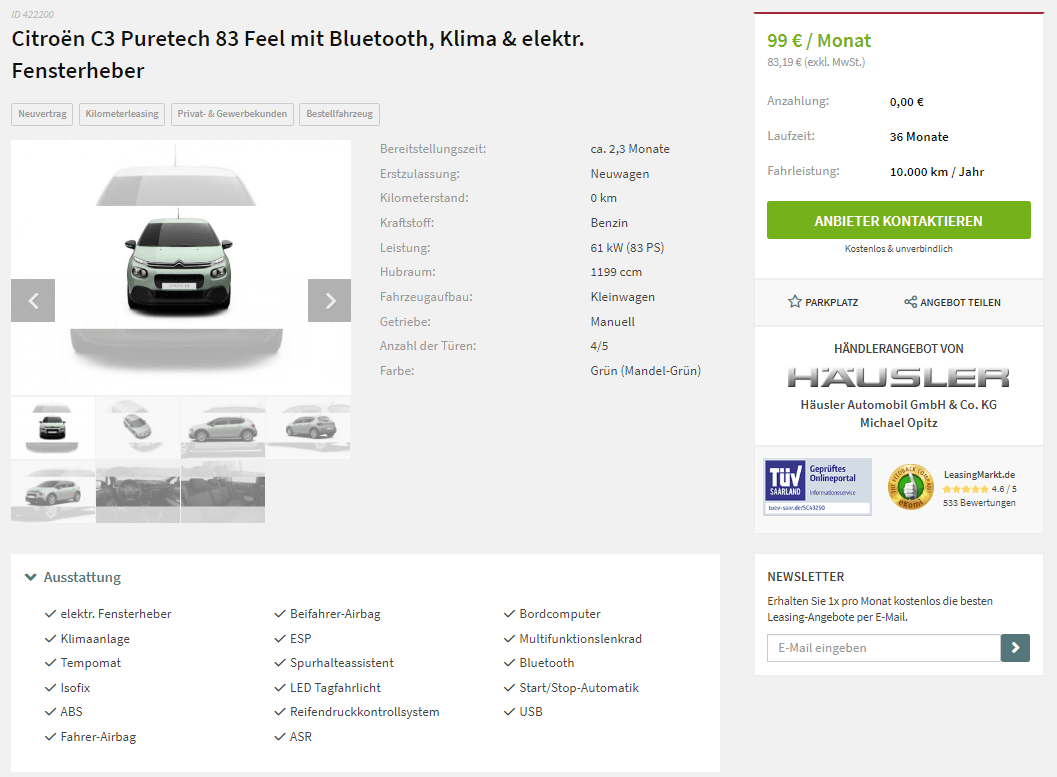The height and width of the screenshot is (777, 1057).
Task: Click the Reifendruckkontrollsystem equipment item
Action: point(357,712)
